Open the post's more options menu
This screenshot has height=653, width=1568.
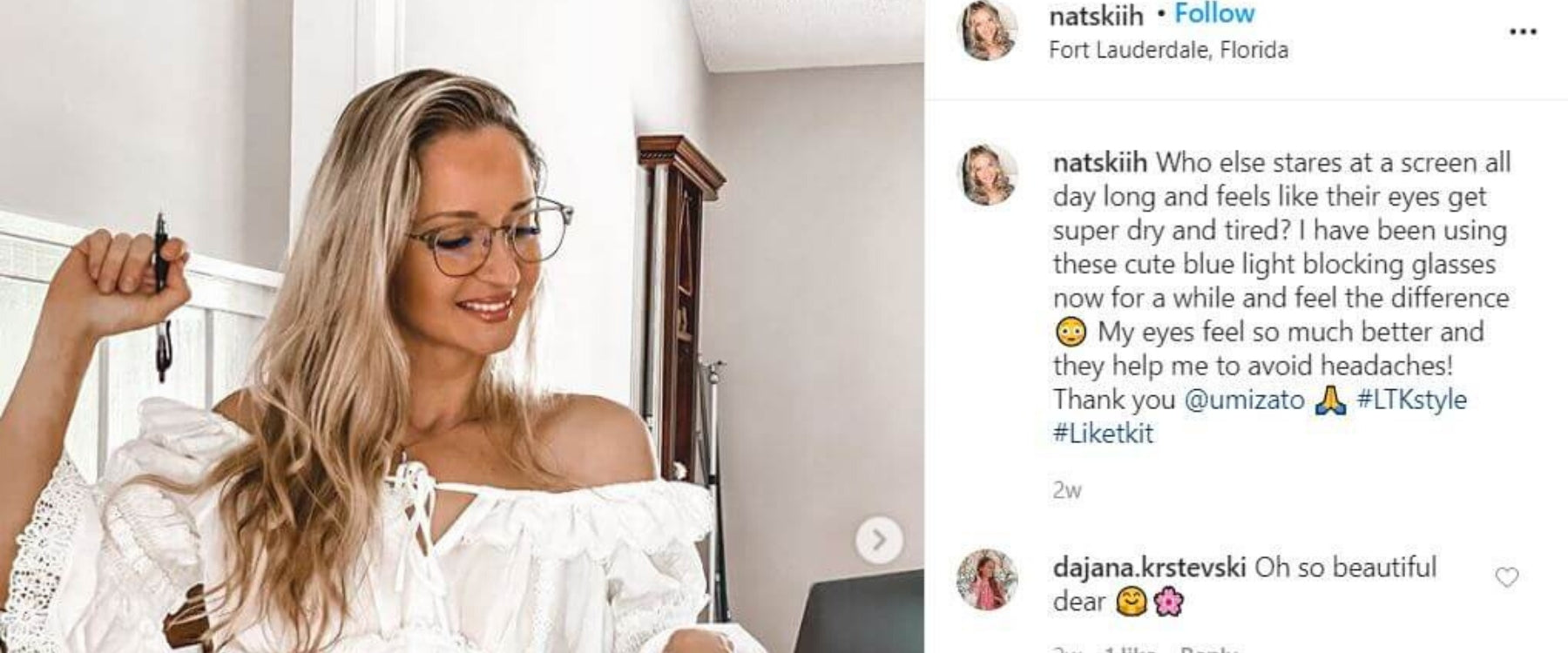coord(1522,32)
